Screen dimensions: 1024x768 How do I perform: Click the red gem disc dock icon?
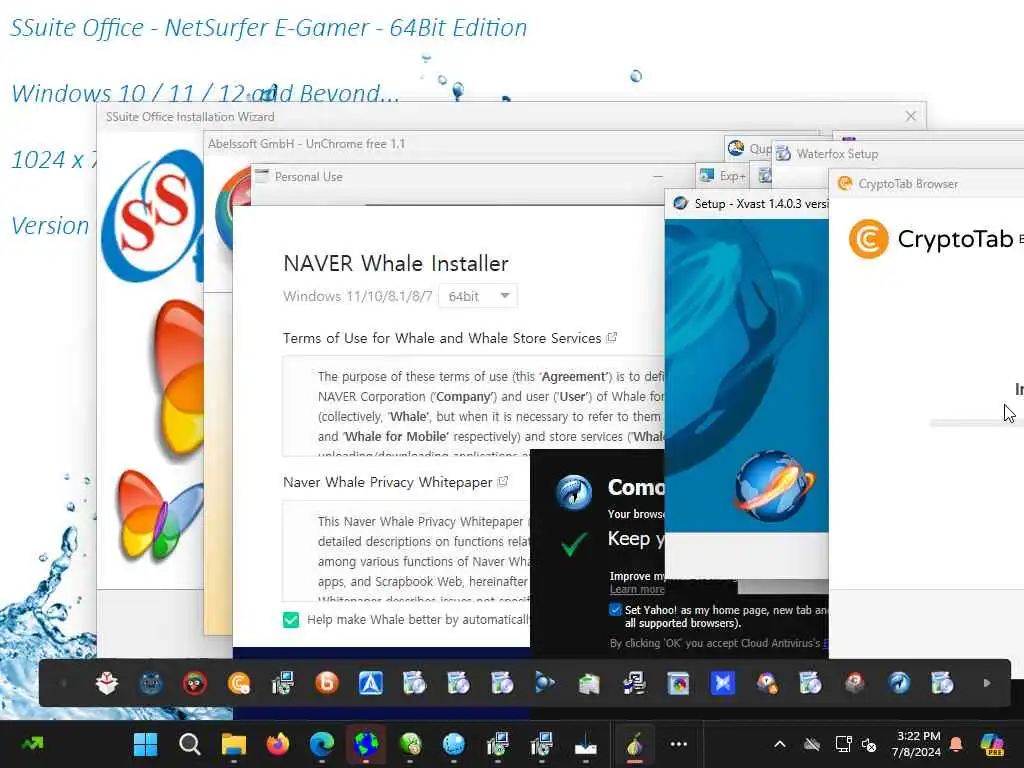coord(854,683)
